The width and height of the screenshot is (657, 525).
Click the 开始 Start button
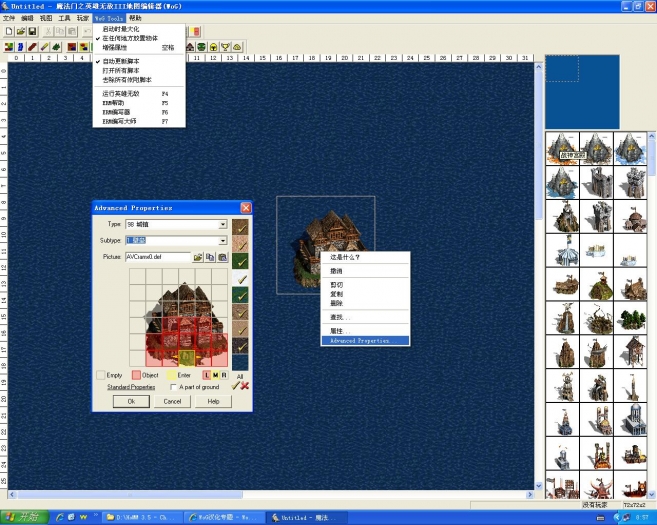pyautogui.click(x=24, y=517)
